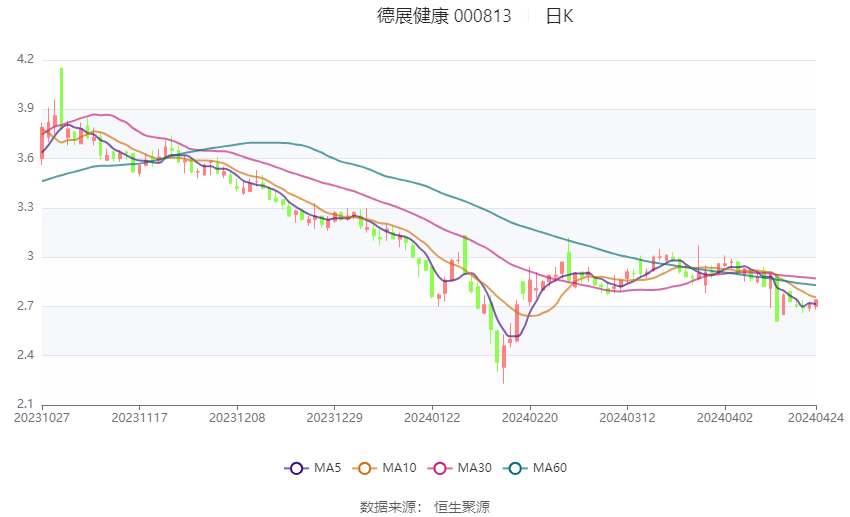Click the chart title 德展健康 000813
The width and height of the screenshot is (850, 517).
tap(444, 16)
